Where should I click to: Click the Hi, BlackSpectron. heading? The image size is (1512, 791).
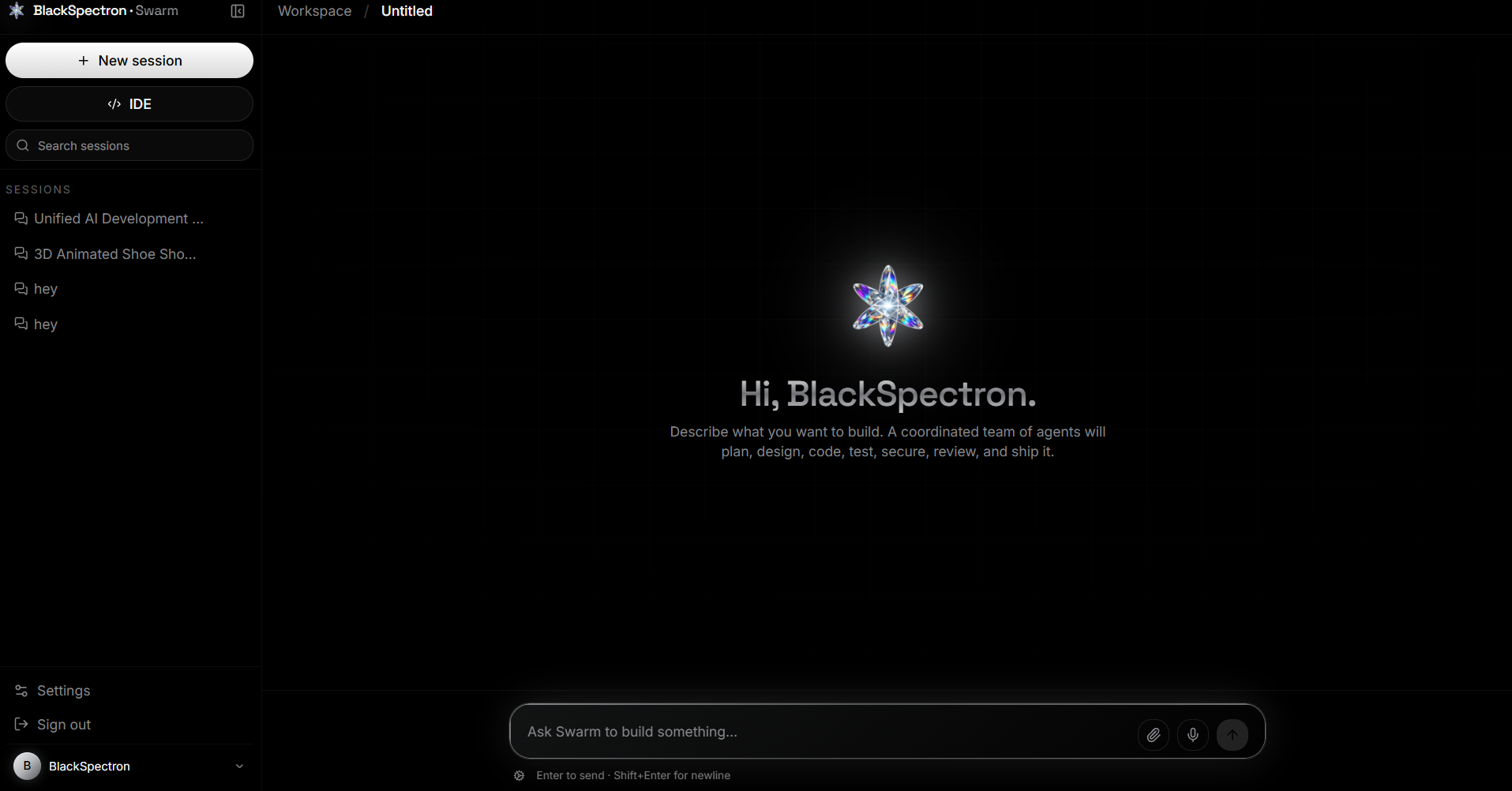(x=887, y=394)
